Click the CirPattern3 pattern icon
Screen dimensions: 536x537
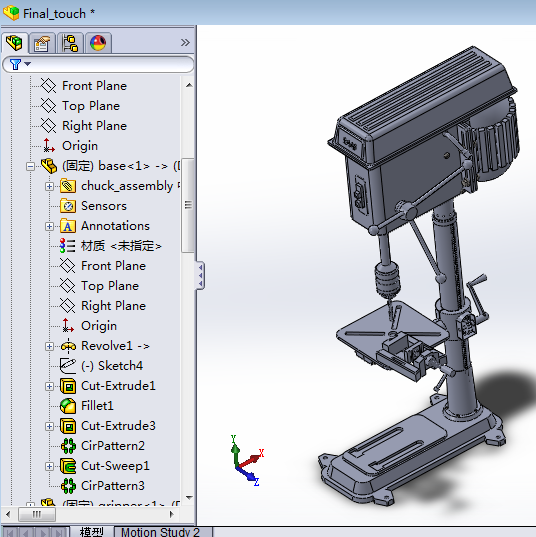68,486
